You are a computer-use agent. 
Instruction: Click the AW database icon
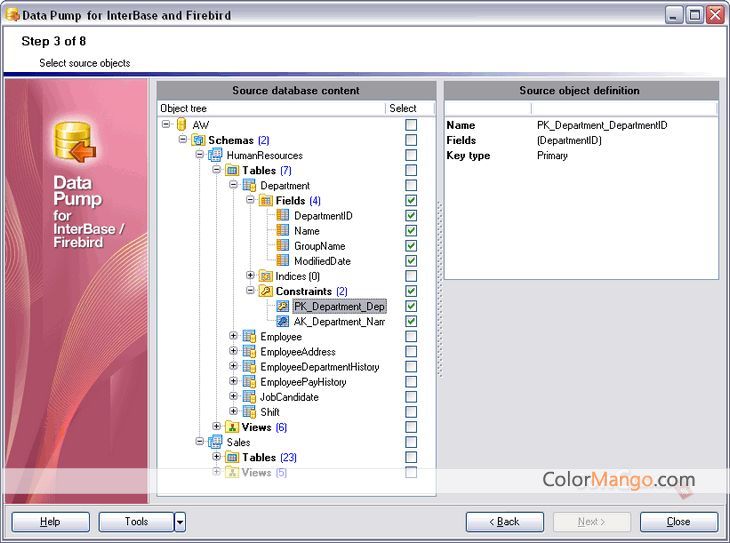tap(182, 125)
